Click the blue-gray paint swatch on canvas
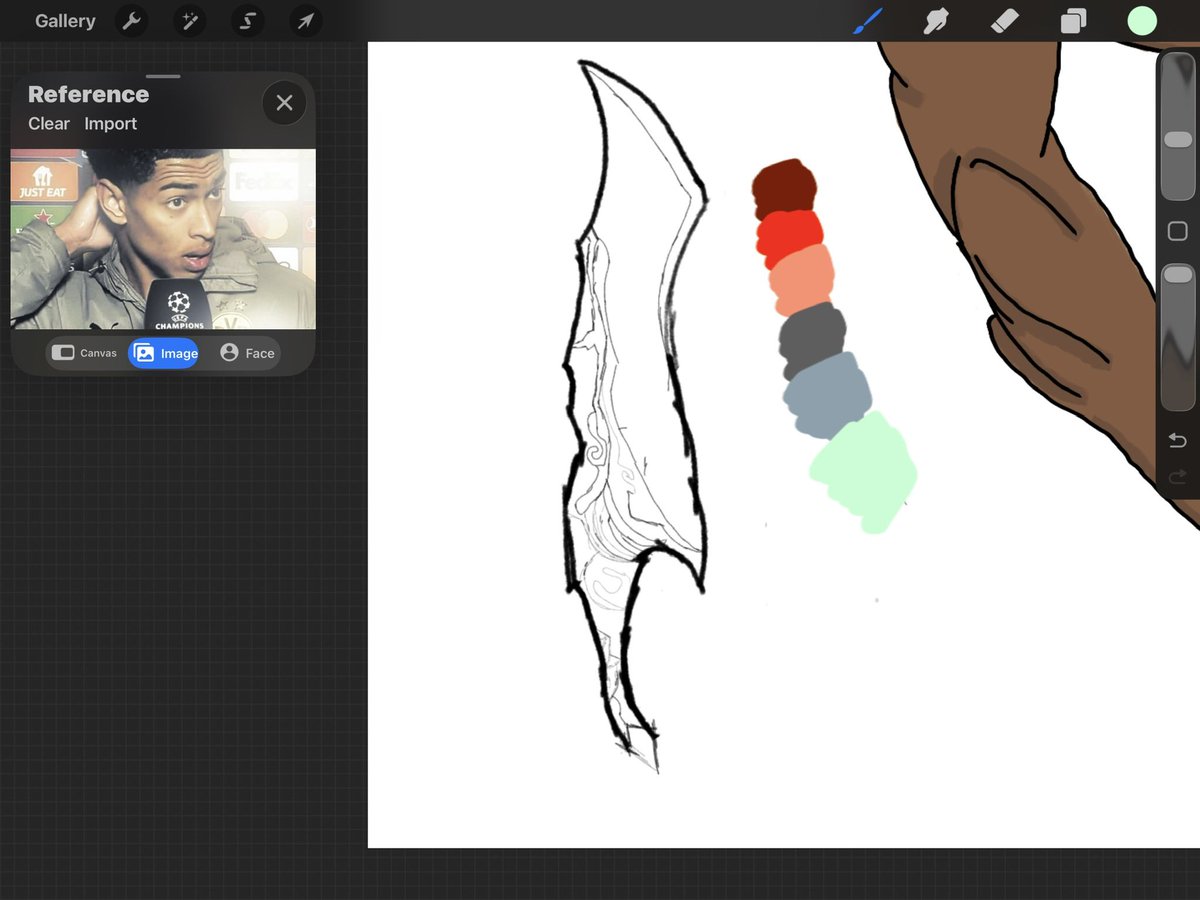The height and width of the screenshot is (900, 1200). (x=828, y=394)
